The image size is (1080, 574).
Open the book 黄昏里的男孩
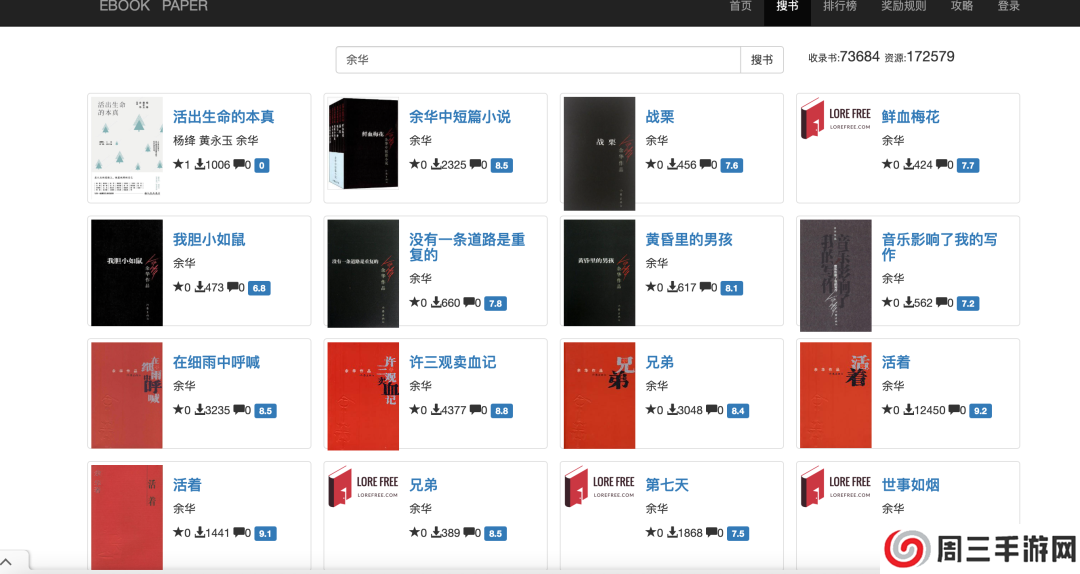tap(688, 239)
